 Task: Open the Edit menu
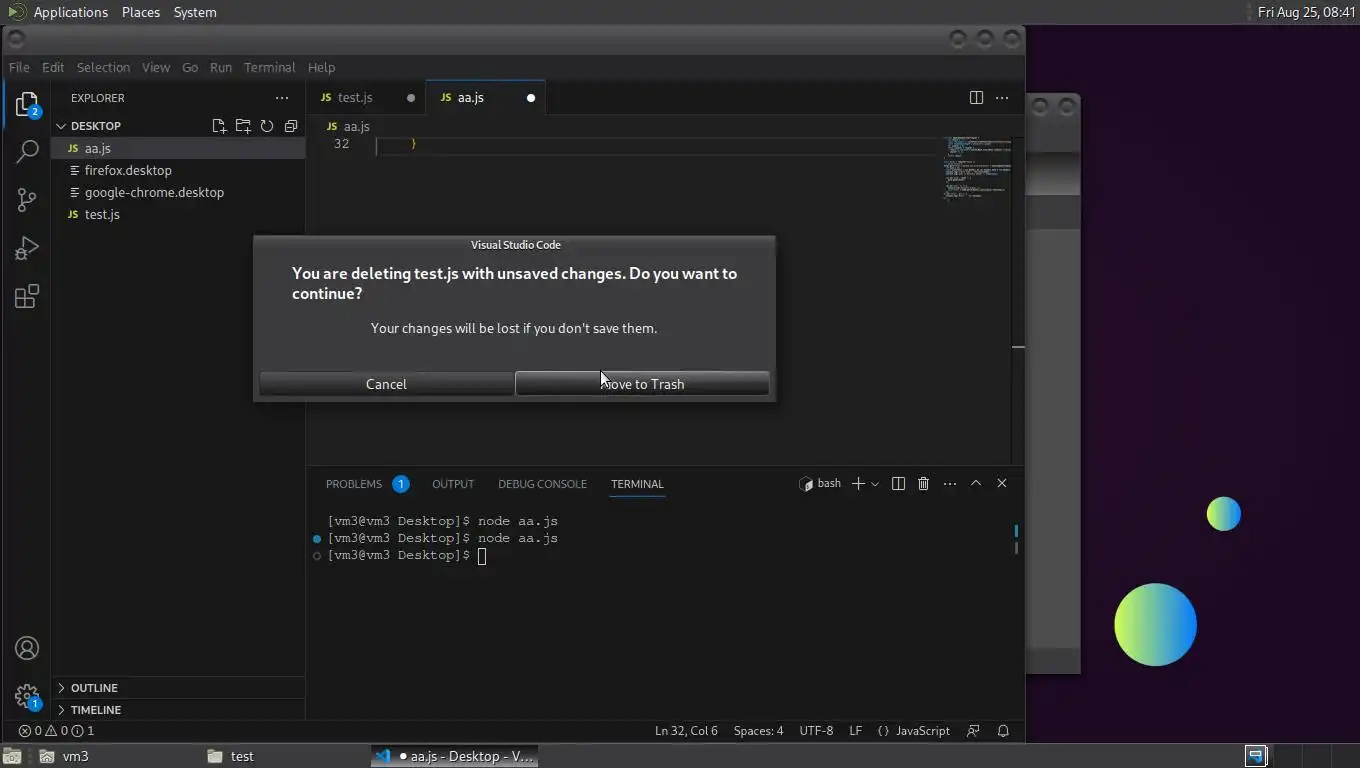pos(53,67)
